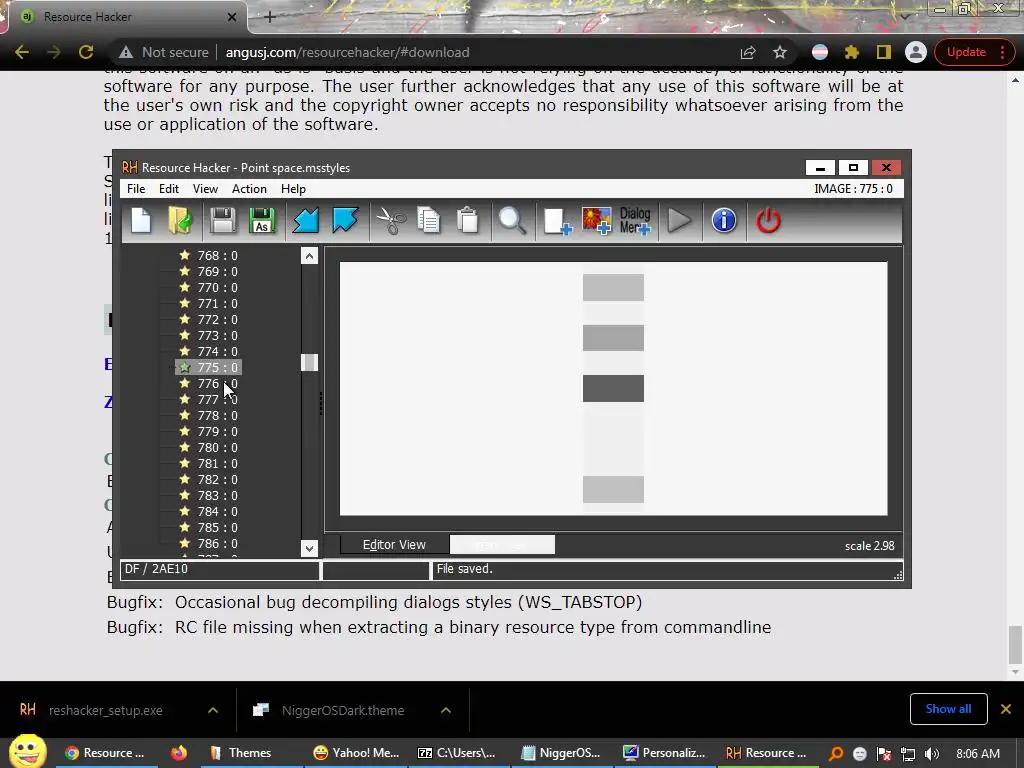Open the File menu
The width and height of the screenshot is (1024, 768).
[136, 189]
